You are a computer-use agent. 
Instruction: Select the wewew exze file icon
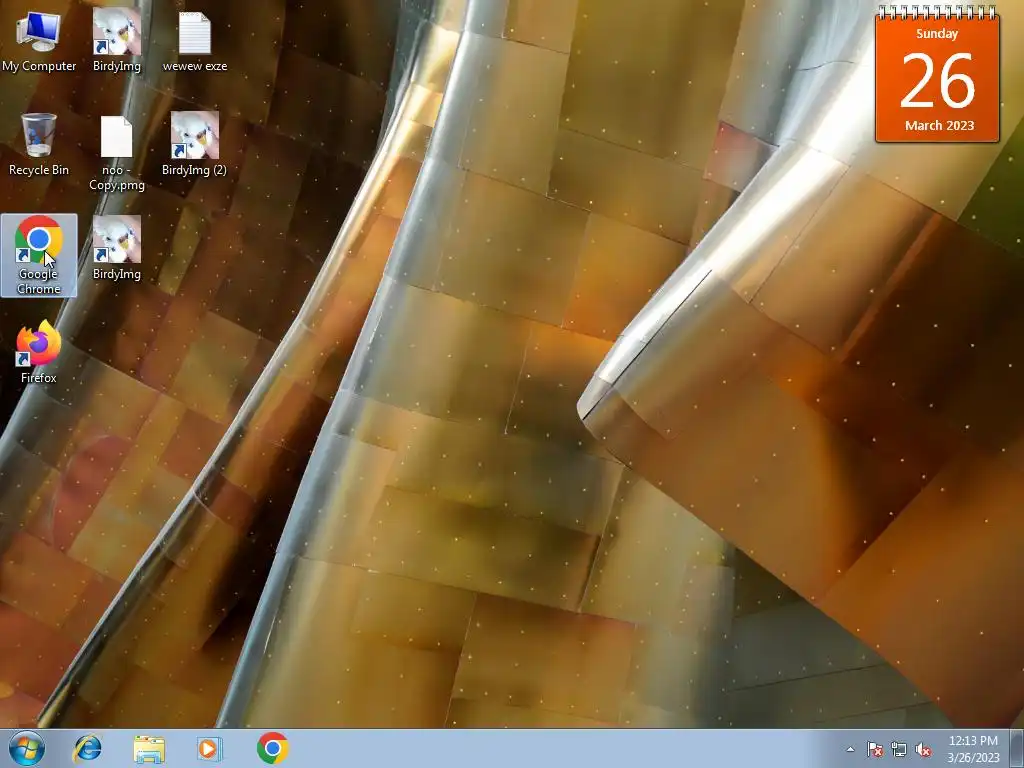(195, 42)
